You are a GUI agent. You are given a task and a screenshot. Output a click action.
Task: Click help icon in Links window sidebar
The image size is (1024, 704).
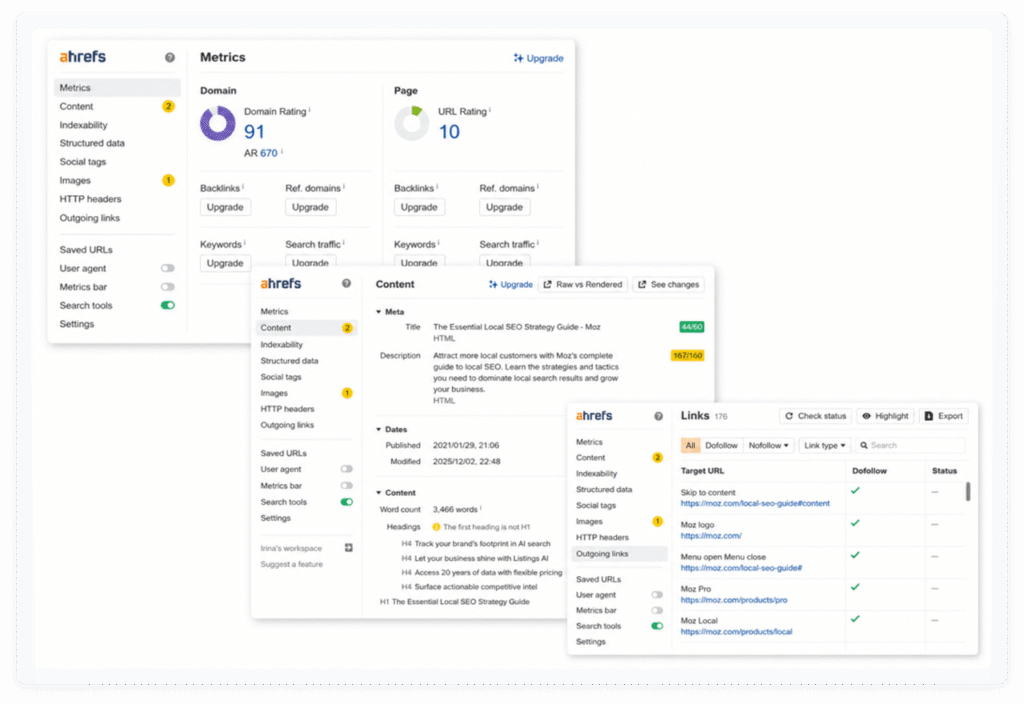(658, 416)
